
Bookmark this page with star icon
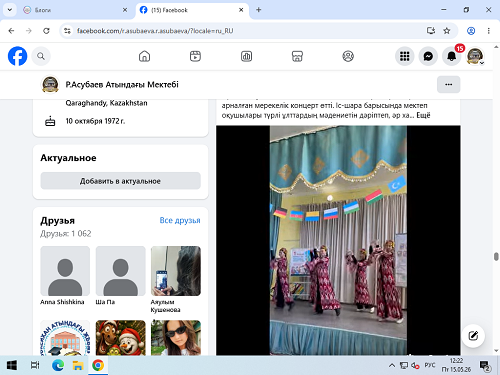(x=447, y=31)
